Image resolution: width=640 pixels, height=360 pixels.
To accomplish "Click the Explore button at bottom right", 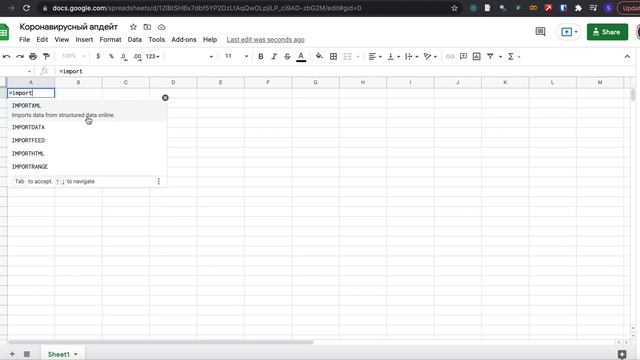I will [622, 354].
